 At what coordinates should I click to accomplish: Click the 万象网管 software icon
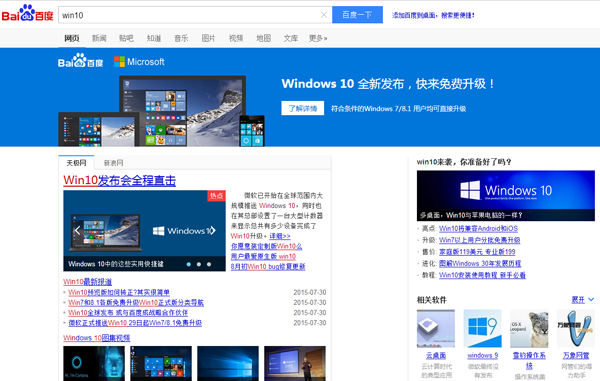click(x=576, y=328)
